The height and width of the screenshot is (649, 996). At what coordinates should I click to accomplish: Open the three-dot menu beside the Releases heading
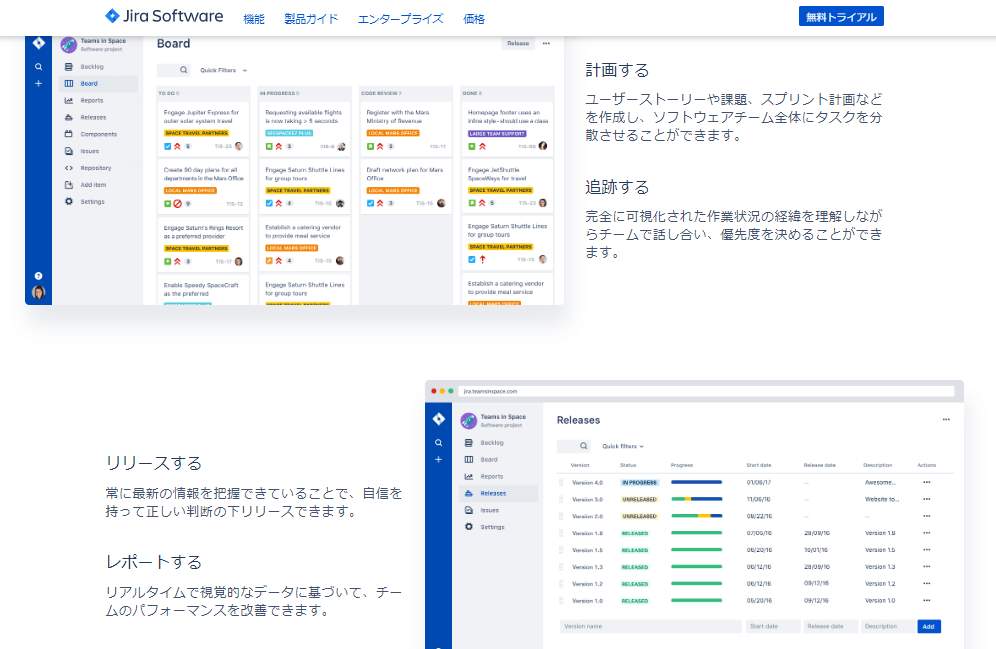(x=946, y=419)
